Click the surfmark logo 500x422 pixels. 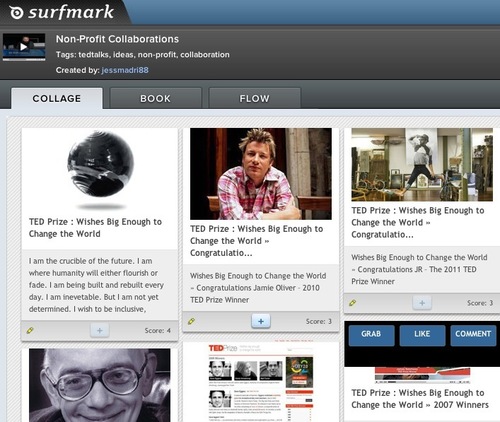(x=62, y=12)
